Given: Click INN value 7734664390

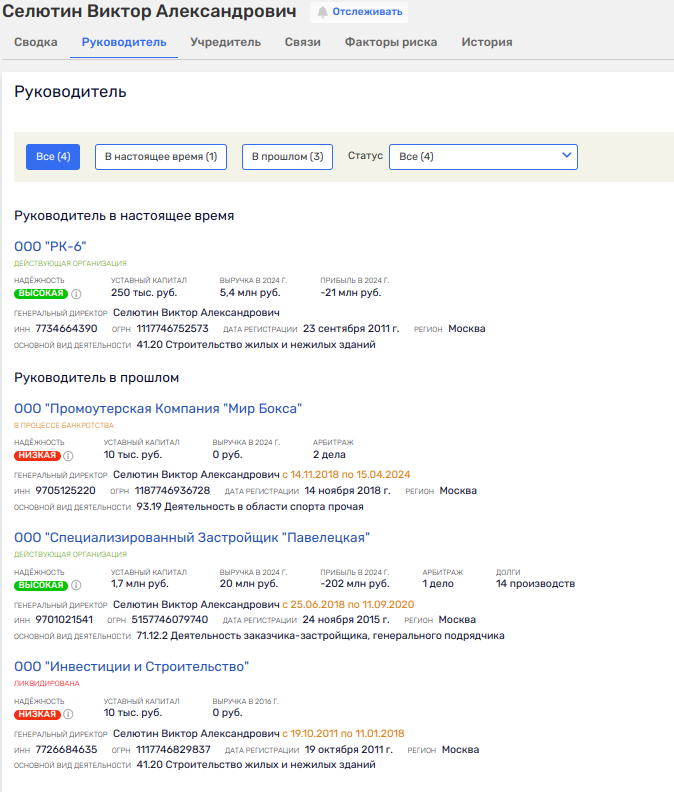Looking at the screenshot, I should [66, 329].
